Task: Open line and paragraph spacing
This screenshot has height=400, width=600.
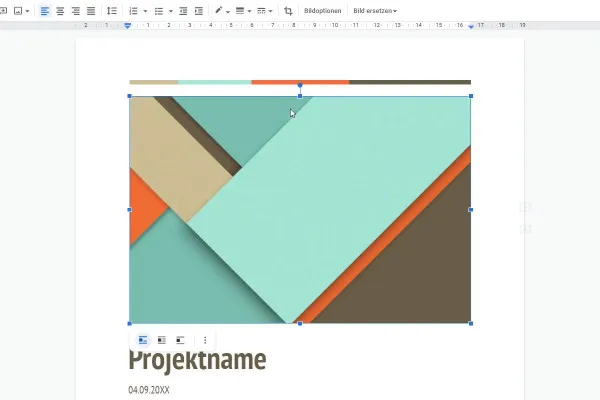Action: click(112, 11)
